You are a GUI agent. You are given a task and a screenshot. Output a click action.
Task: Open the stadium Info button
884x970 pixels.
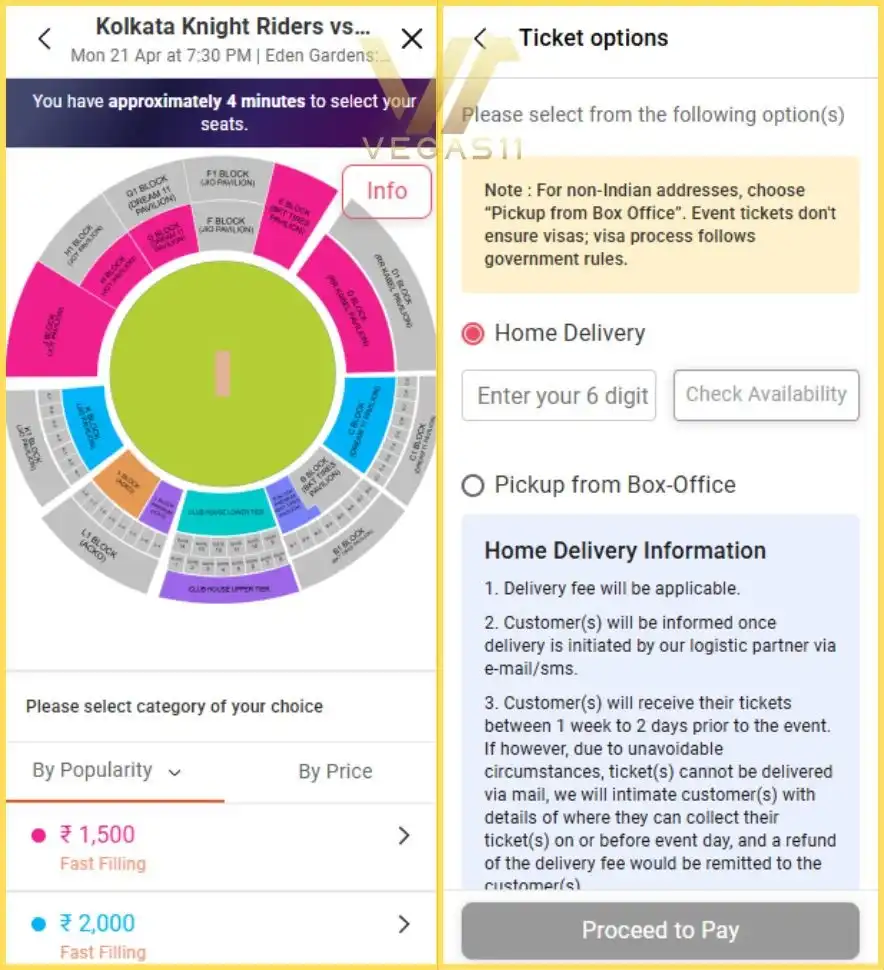tap(386, 191)
